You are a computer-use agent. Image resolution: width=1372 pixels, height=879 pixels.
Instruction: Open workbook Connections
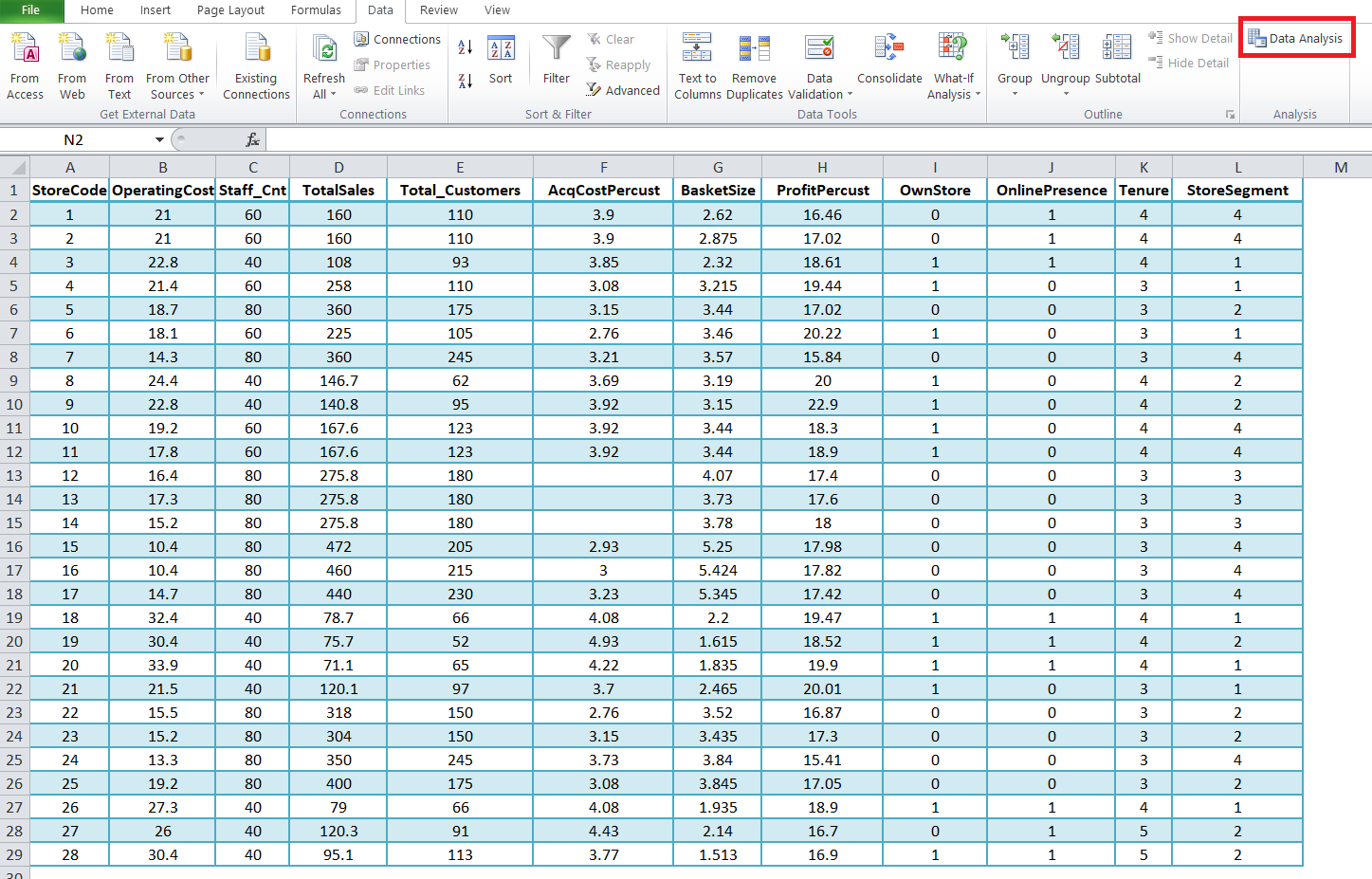[x=397, y=39]
